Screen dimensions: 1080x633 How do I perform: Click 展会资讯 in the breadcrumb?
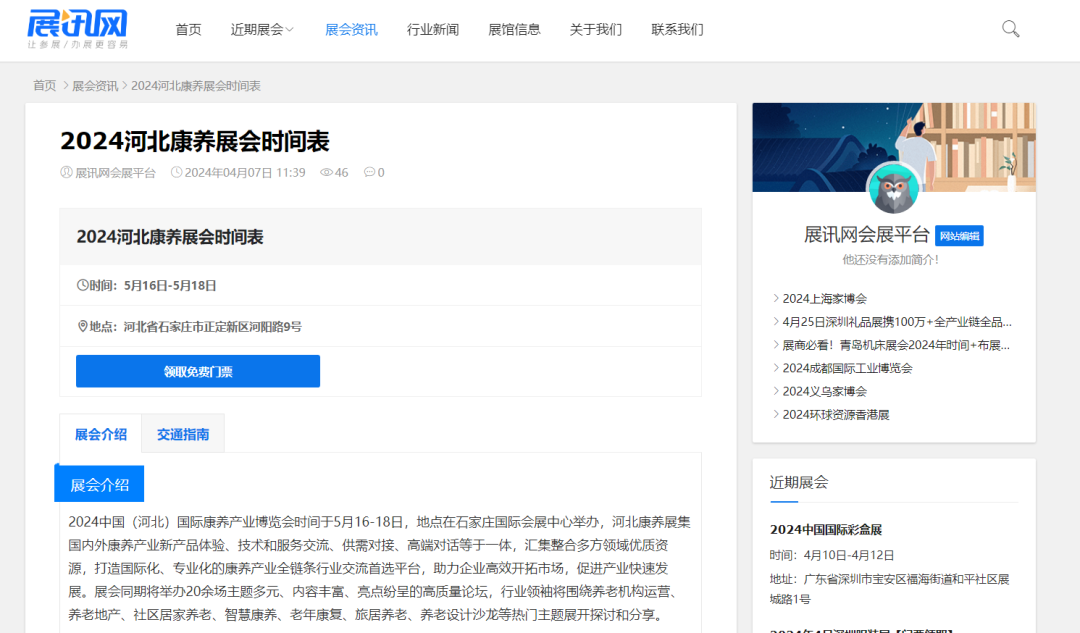[x=95, y=86]
